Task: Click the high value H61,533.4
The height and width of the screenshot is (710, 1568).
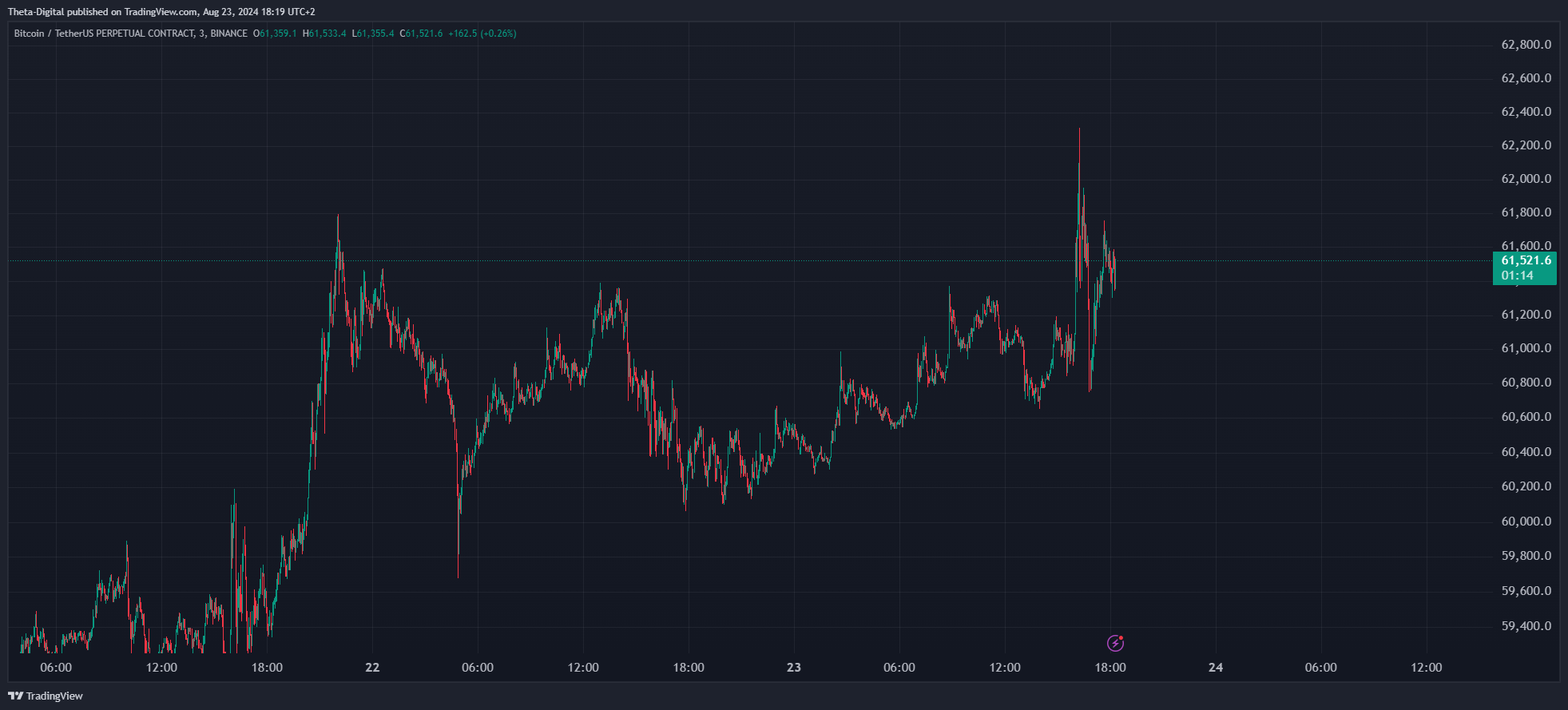Action: coord(324,34)
